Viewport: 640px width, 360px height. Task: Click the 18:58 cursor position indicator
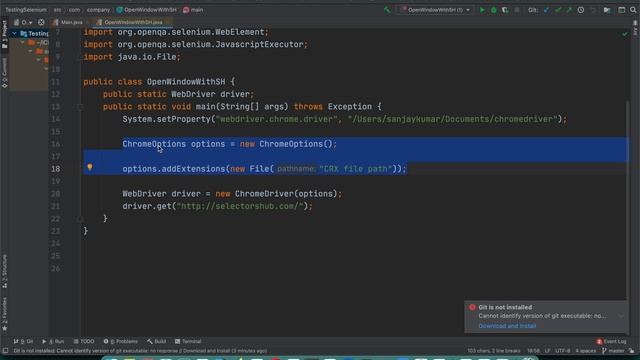pyautogui.click(x=533, y=351)
